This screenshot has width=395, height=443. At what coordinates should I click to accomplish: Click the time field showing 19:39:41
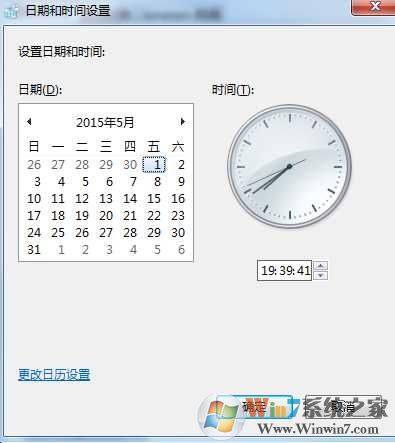[284, 270]
